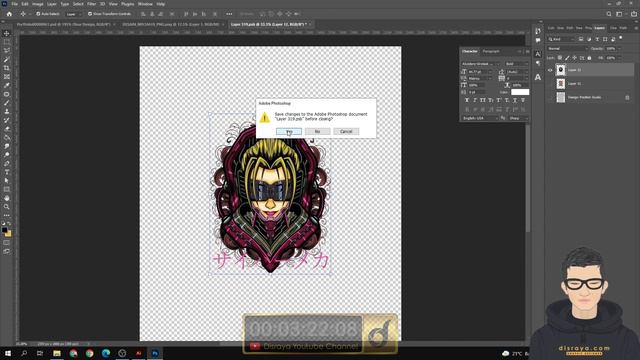The image size is (640, 360).
Task: Click the Design Pocket Guide layer thumbnail
Action: (561, 98)
